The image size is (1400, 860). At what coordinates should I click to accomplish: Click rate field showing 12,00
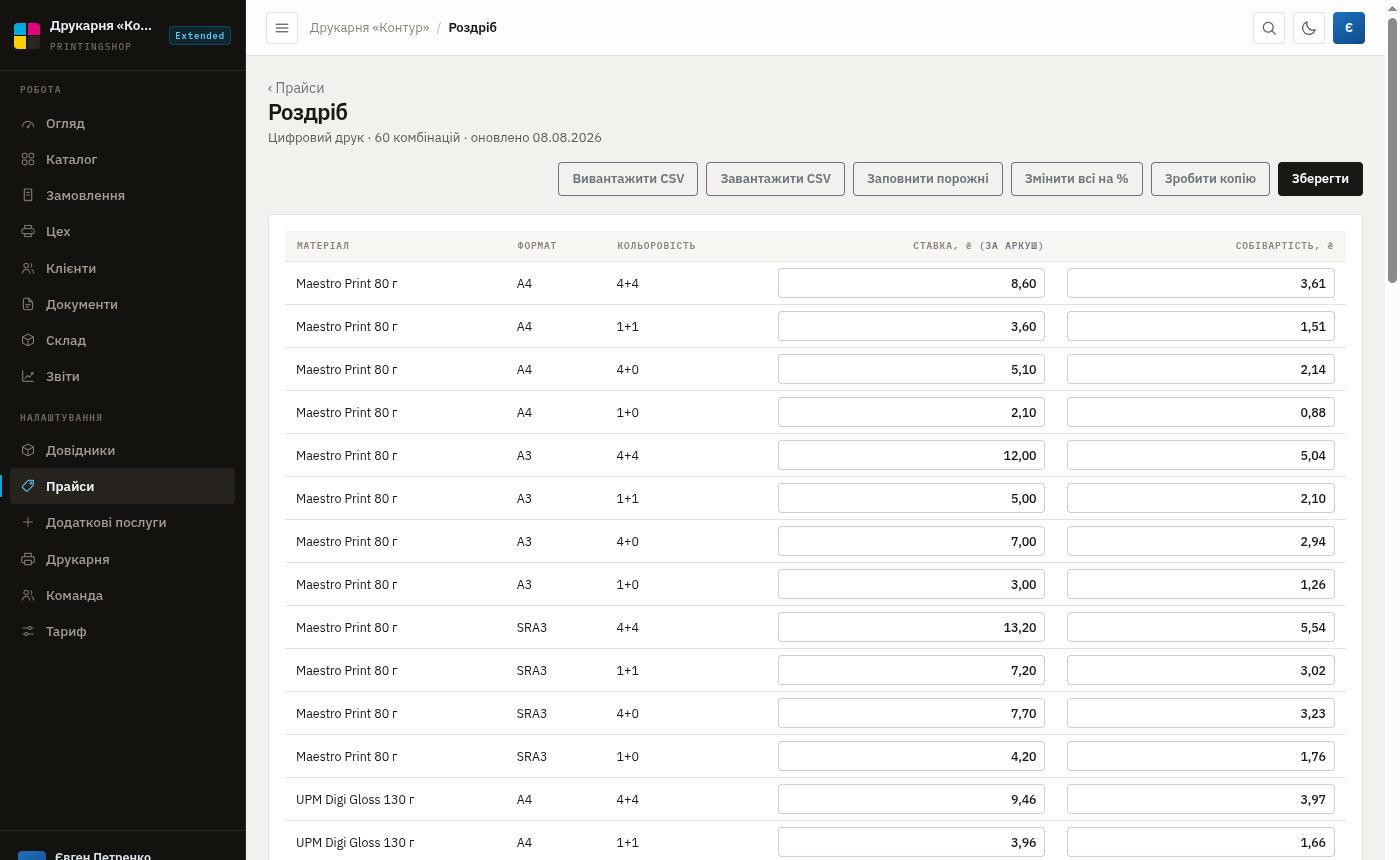coord(911,455)
